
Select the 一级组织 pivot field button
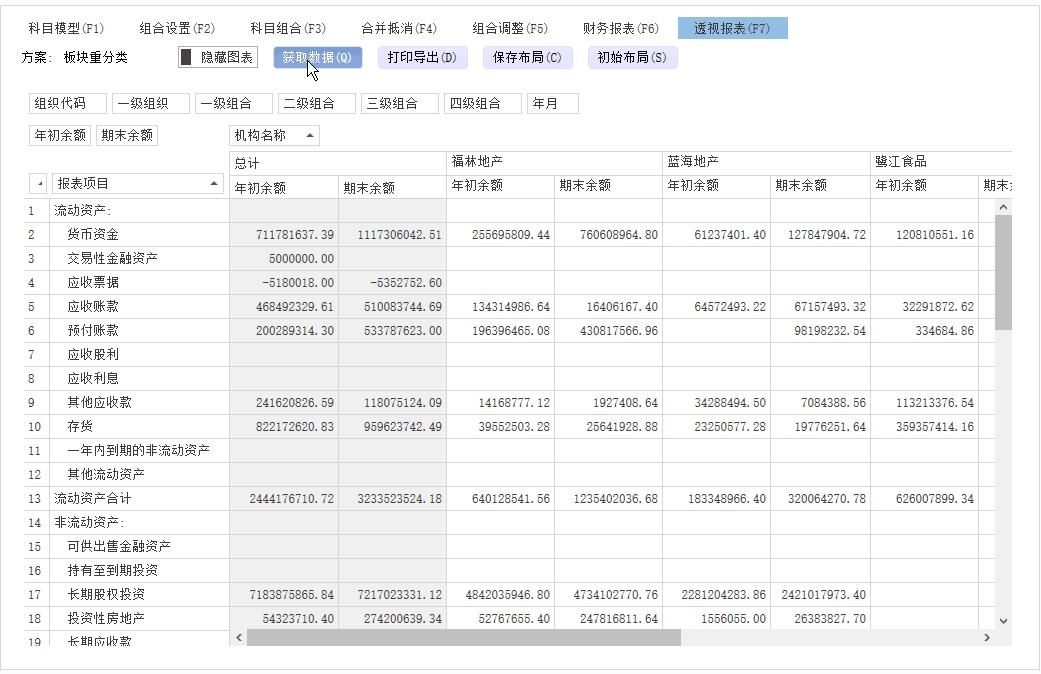(x=146, y=102)
